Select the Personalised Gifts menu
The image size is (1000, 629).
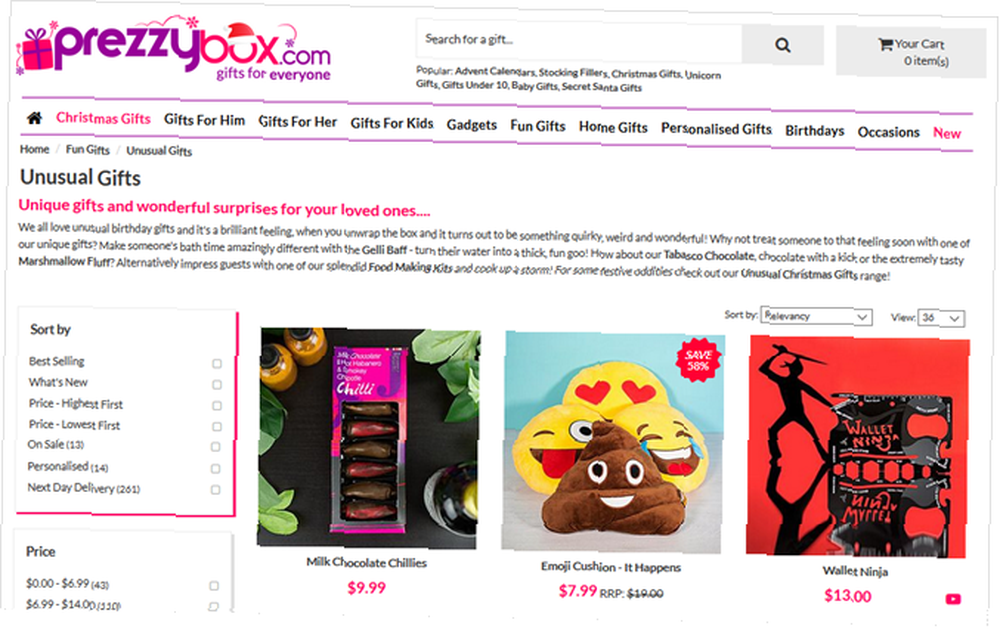click(x=716, y=129)
